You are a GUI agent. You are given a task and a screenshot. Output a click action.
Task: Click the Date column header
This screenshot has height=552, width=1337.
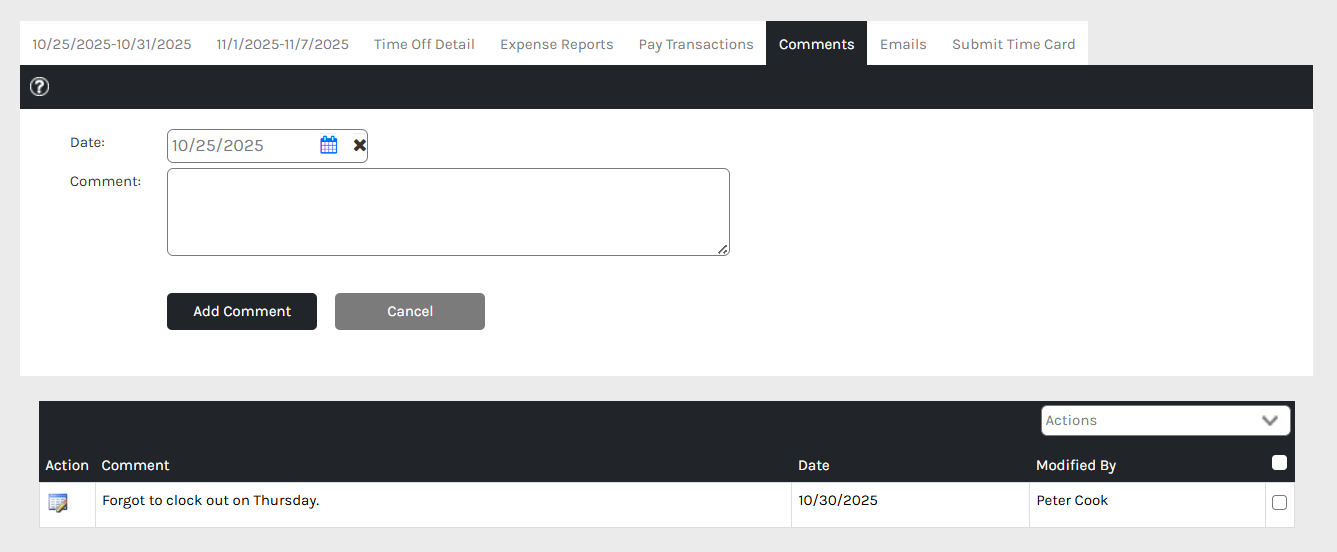point(814,465)
